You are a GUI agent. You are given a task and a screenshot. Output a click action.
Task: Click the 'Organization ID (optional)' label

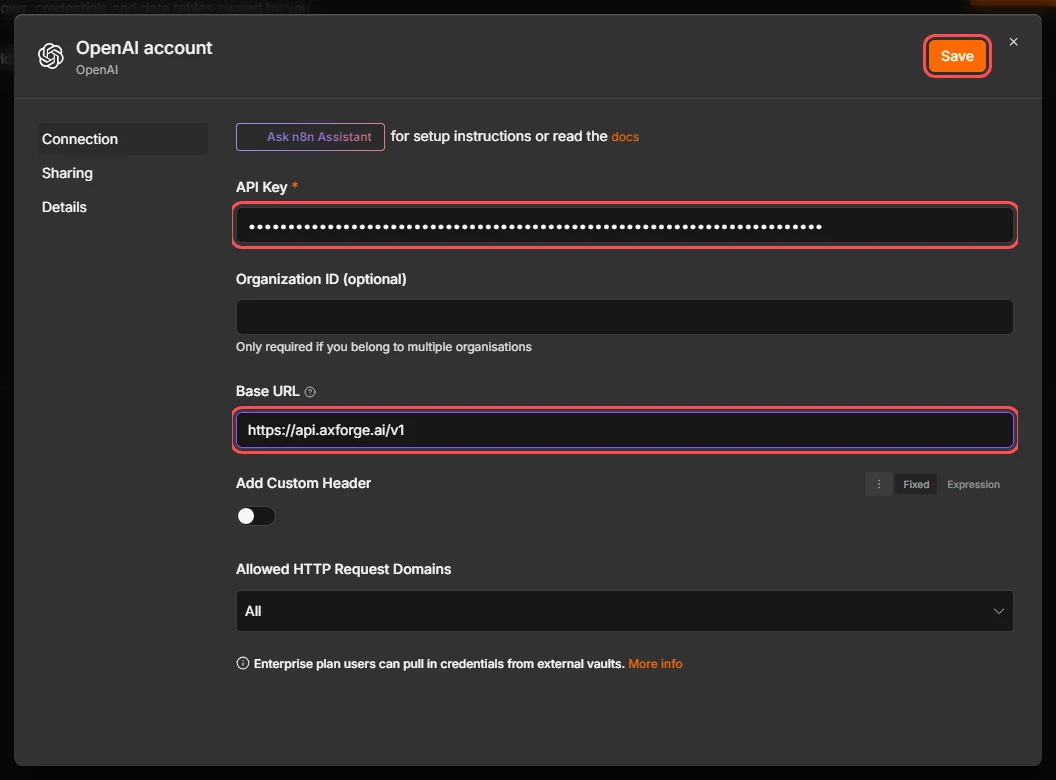coord(321,279)
